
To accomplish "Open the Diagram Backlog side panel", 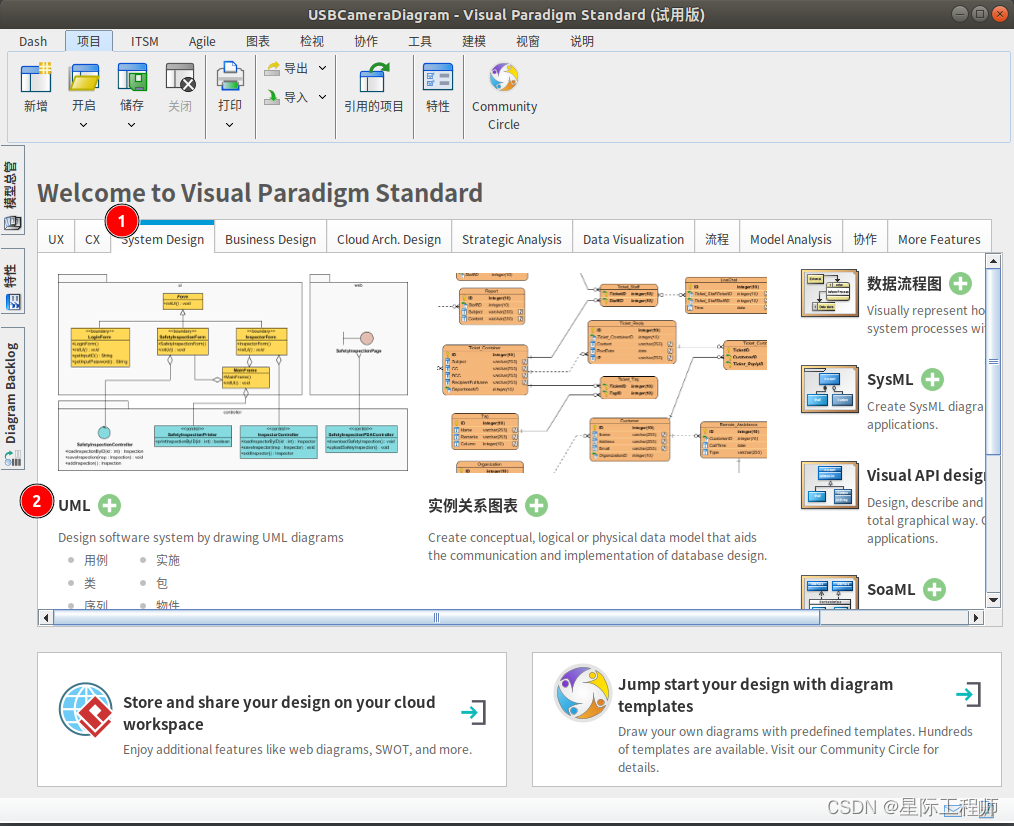I will coord(12,399).
